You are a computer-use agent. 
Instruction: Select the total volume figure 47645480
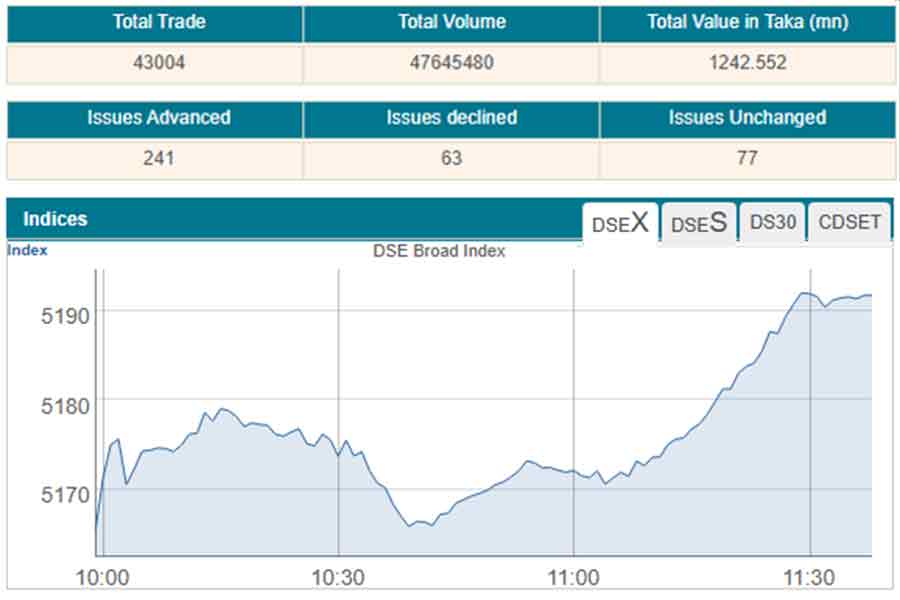pos(451,63)
